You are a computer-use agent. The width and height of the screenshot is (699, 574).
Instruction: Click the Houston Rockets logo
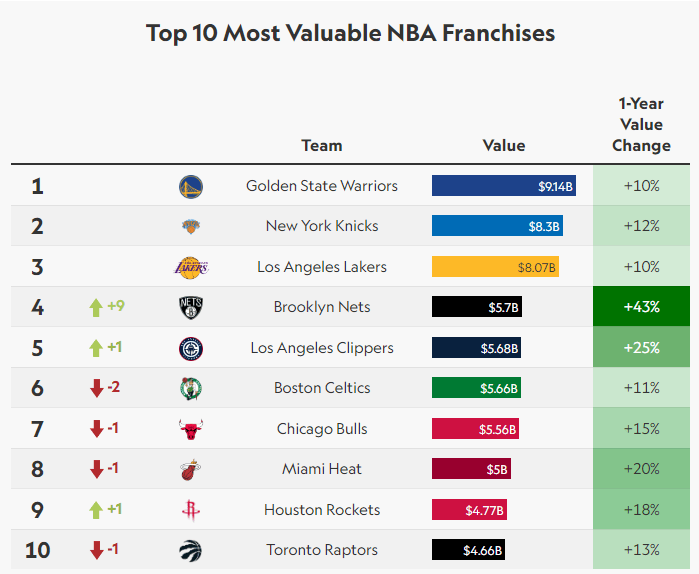191,510
